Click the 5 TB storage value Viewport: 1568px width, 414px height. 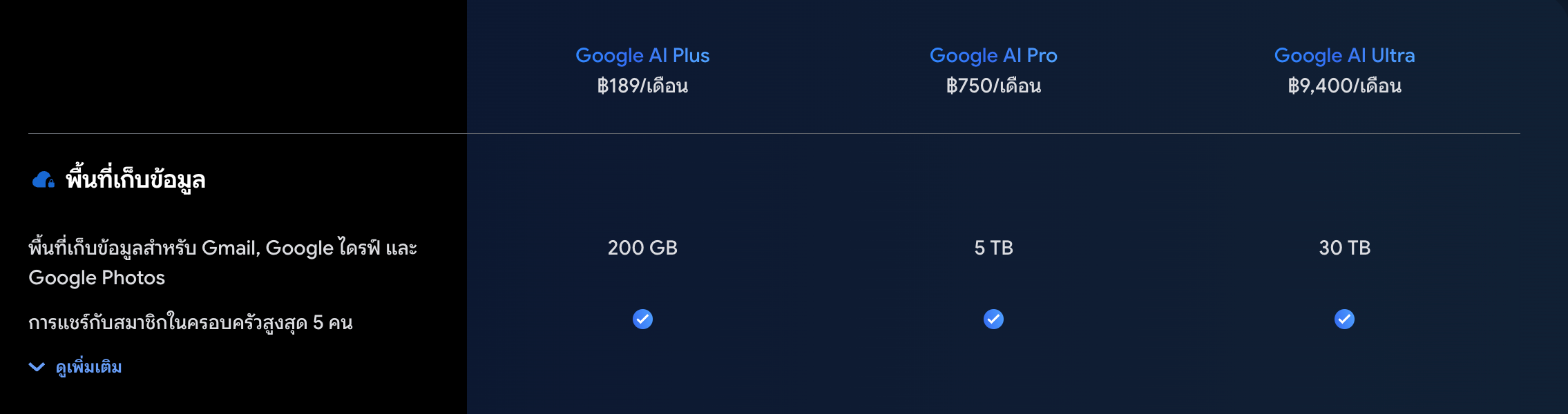[993, 248]
